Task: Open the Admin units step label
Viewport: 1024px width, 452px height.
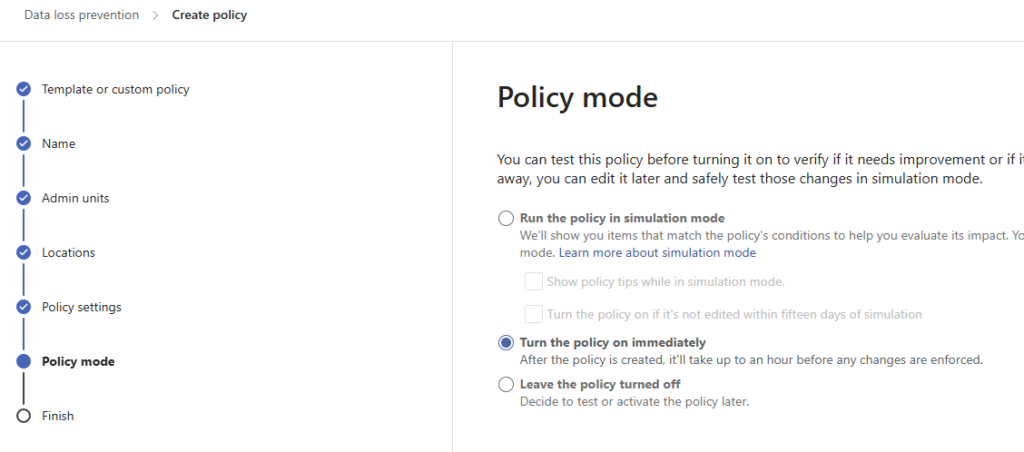Action: 76,198
